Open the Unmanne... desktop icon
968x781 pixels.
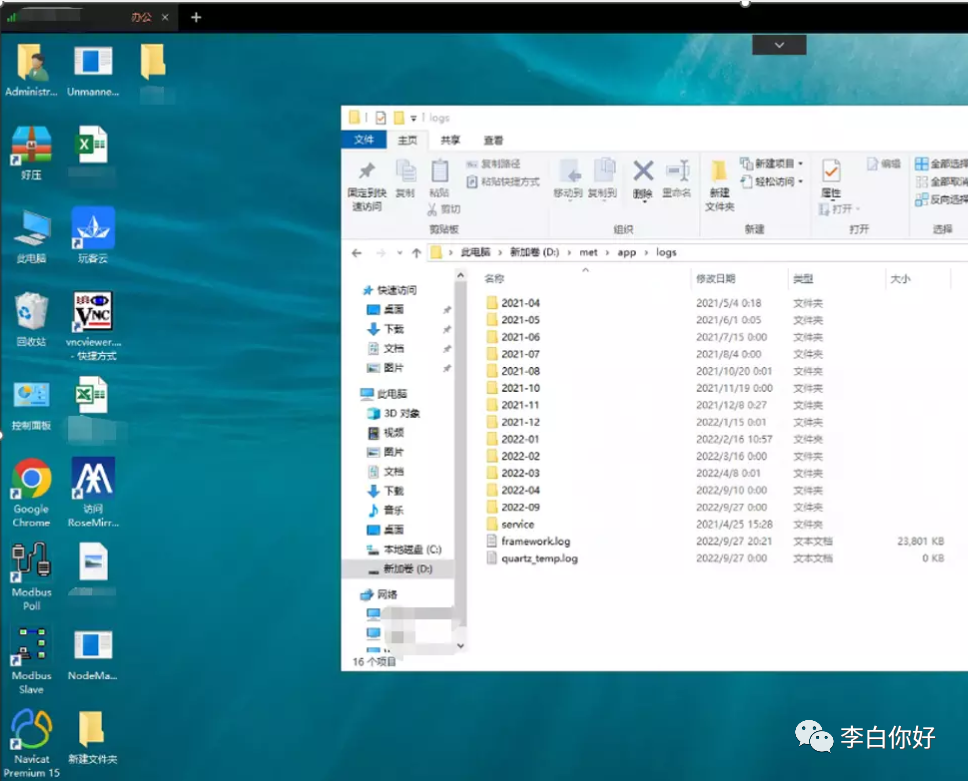(x=93, y=70)
